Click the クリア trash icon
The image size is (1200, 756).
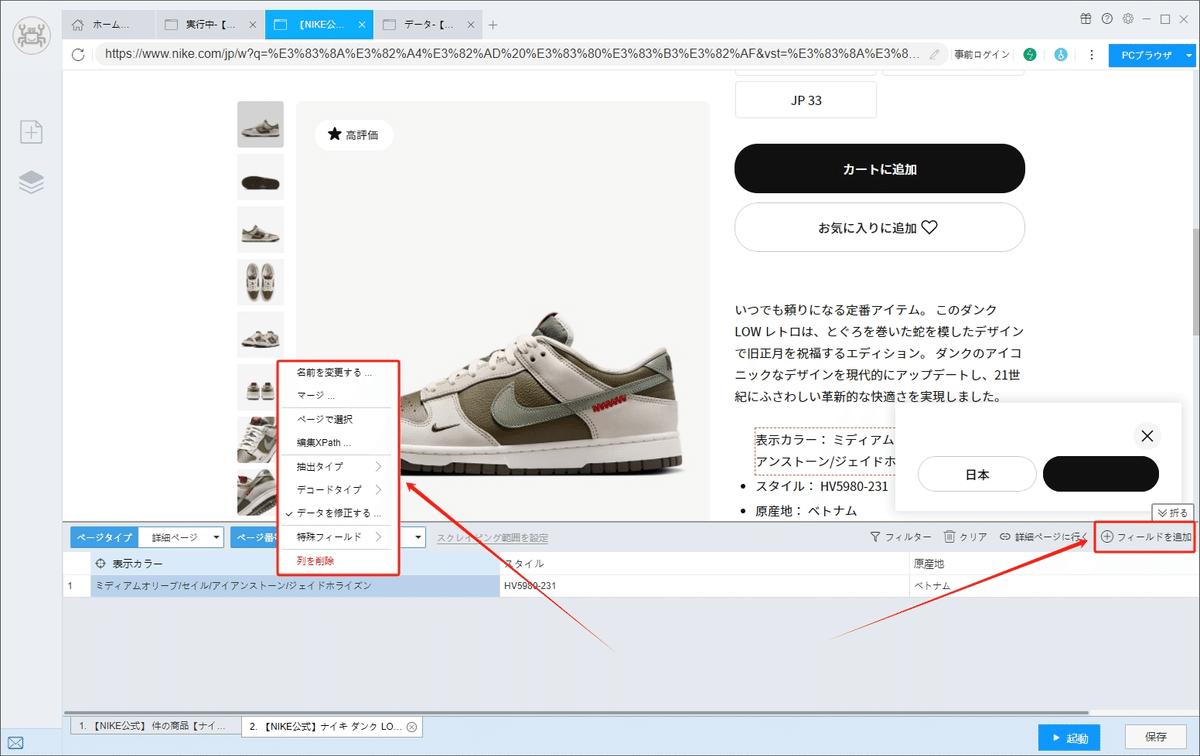950,537
